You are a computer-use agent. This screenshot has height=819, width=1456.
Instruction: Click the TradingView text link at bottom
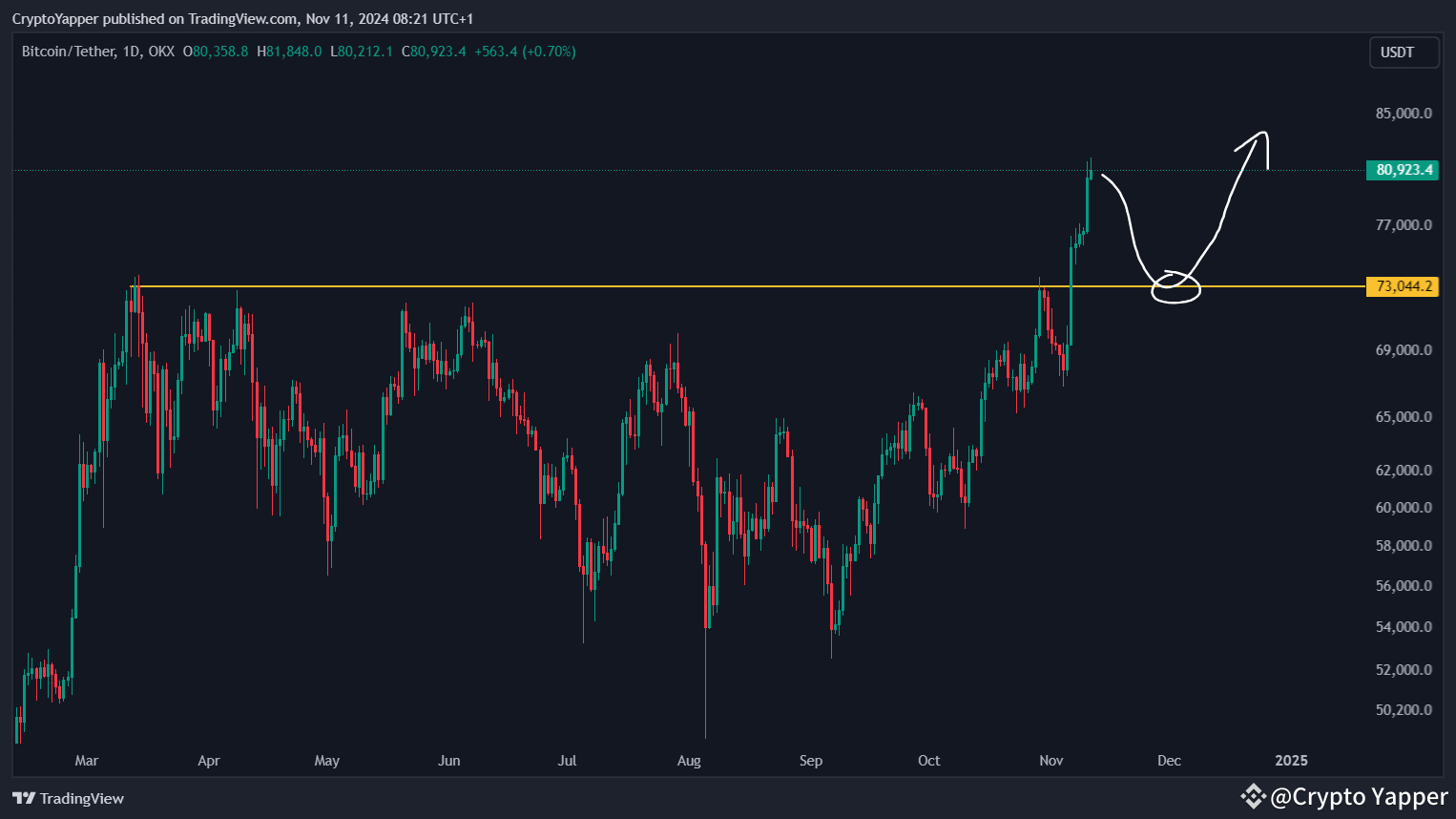(x=84, y=798)
